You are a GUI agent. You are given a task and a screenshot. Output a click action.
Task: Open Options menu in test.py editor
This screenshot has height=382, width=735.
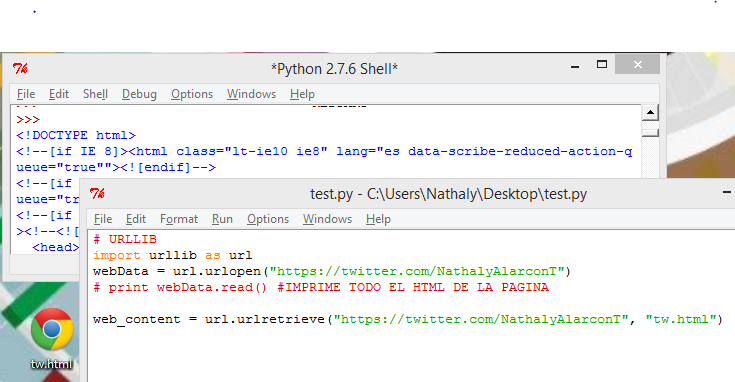[268, 219]
